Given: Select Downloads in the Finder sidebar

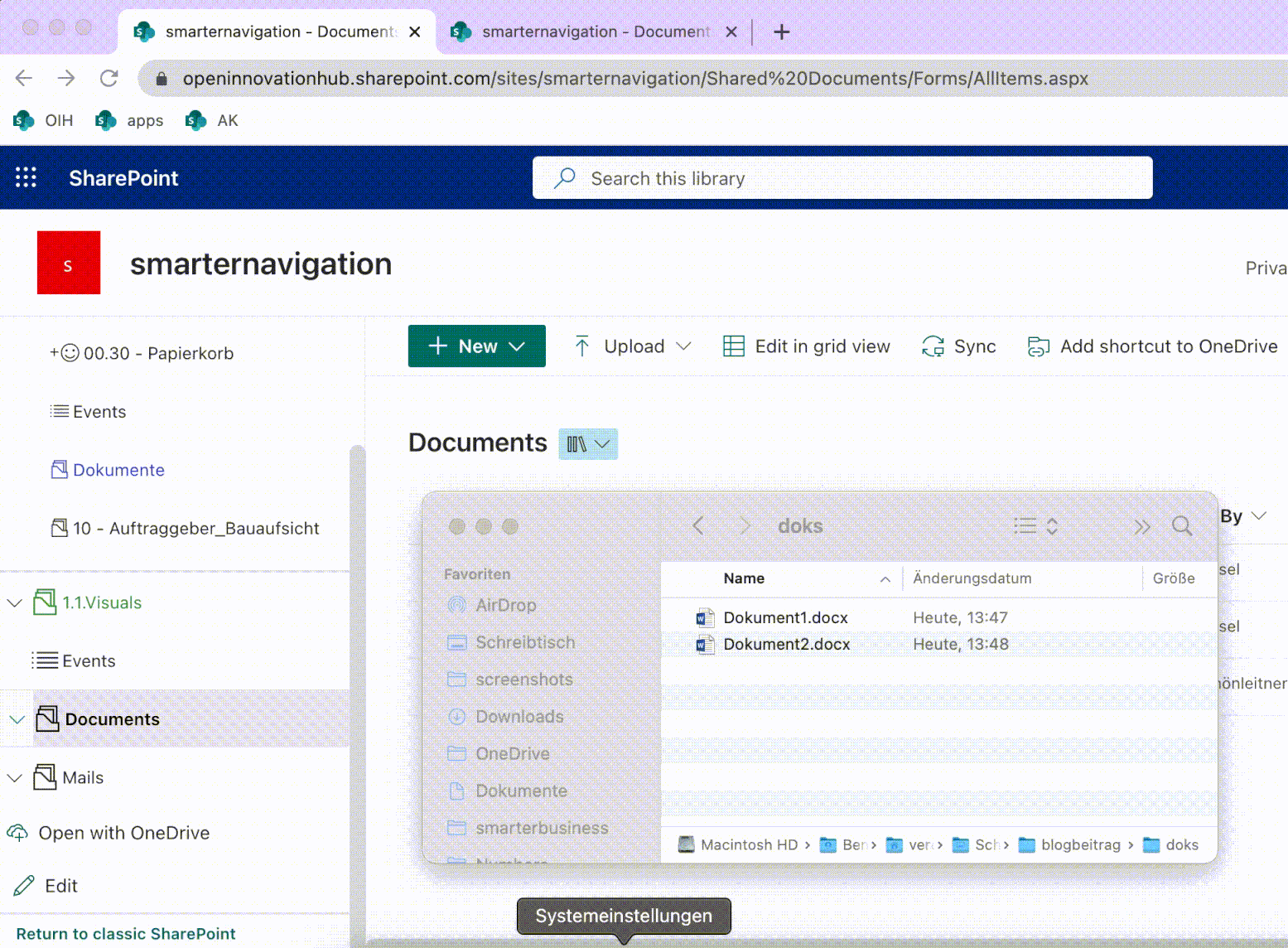Looking at the screenshot, I should point(519,716).
